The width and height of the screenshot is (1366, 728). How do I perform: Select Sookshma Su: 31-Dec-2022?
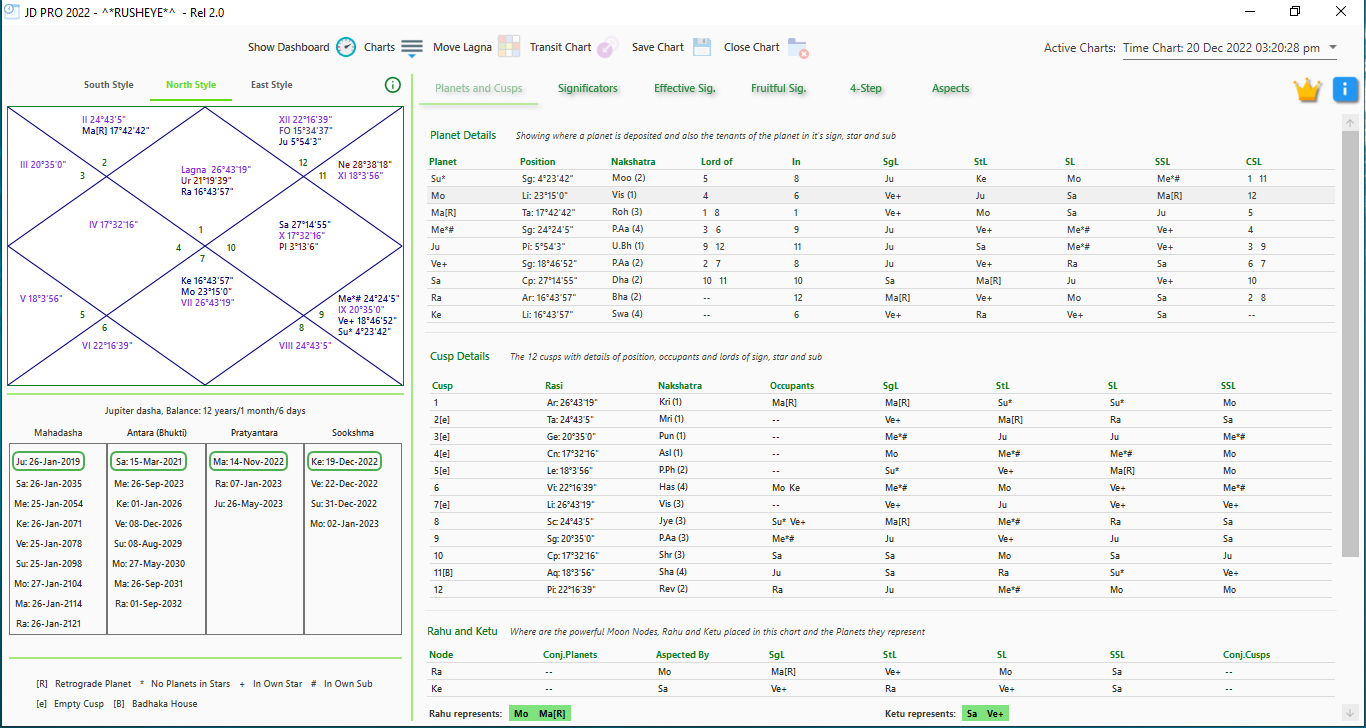tap(345, 503)
